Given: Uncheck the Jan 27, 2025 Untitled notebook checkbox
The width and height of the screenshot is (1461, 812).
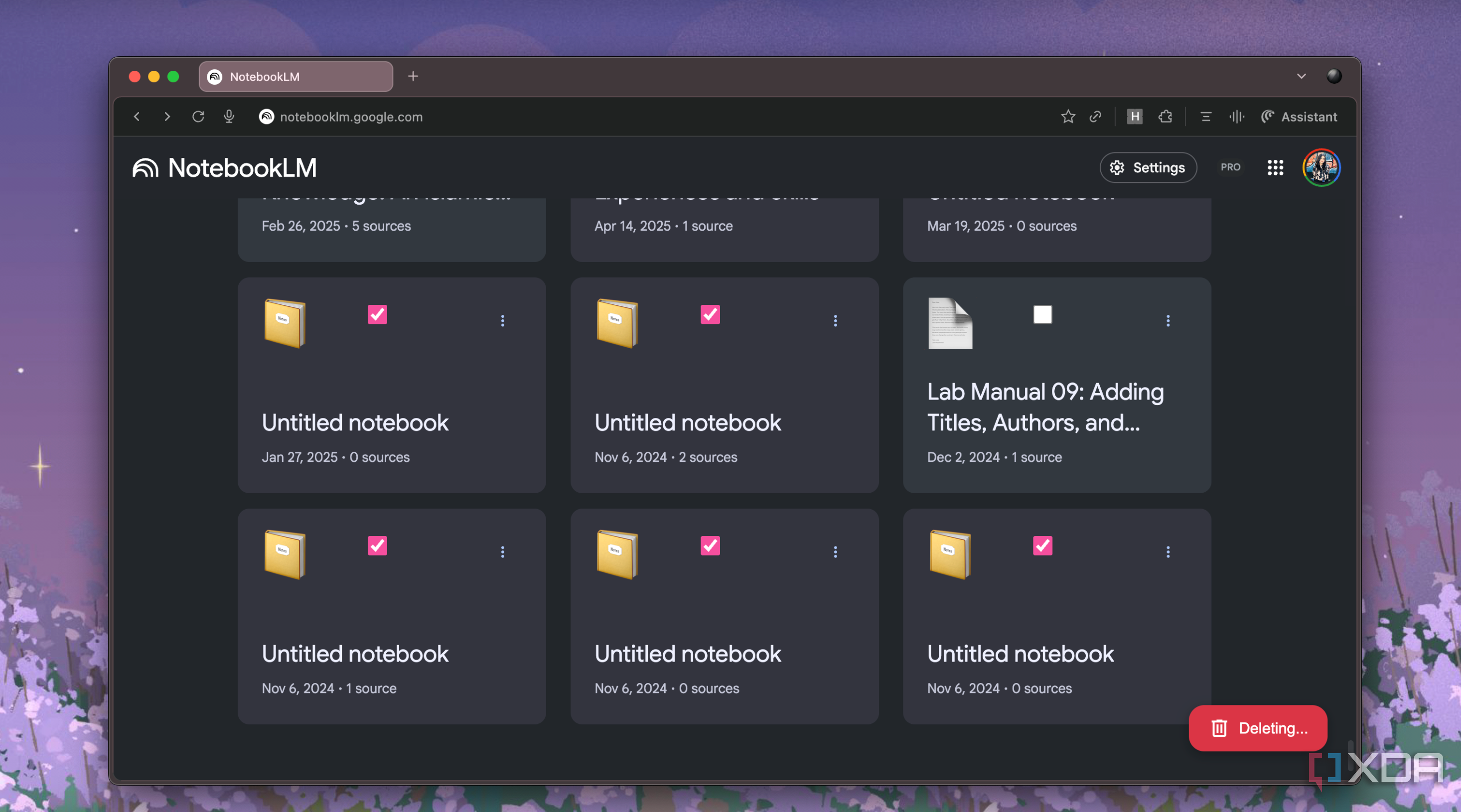Looking at the screenshot, I should (377, 314).
